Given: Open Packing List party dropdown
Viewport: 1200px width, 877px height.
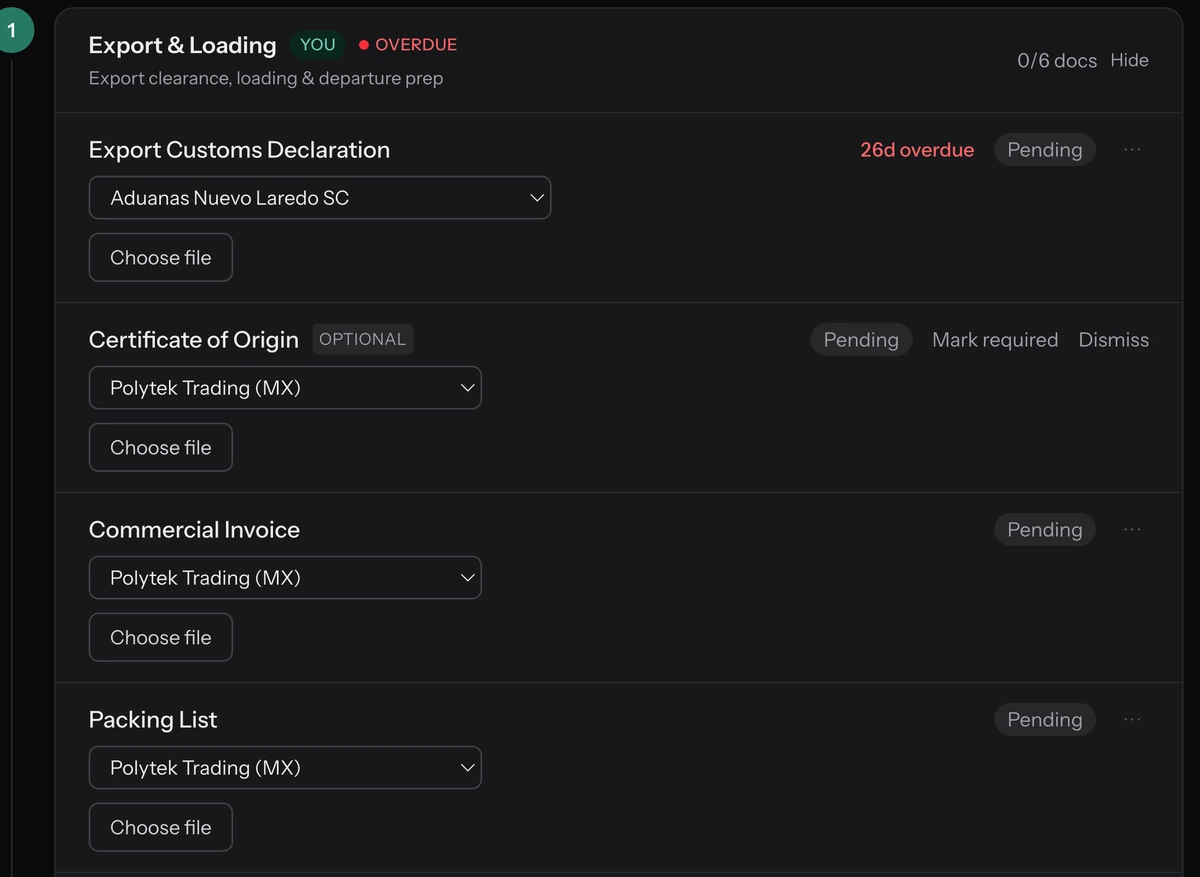Looking at the screenshot, I should pos(285,768).
